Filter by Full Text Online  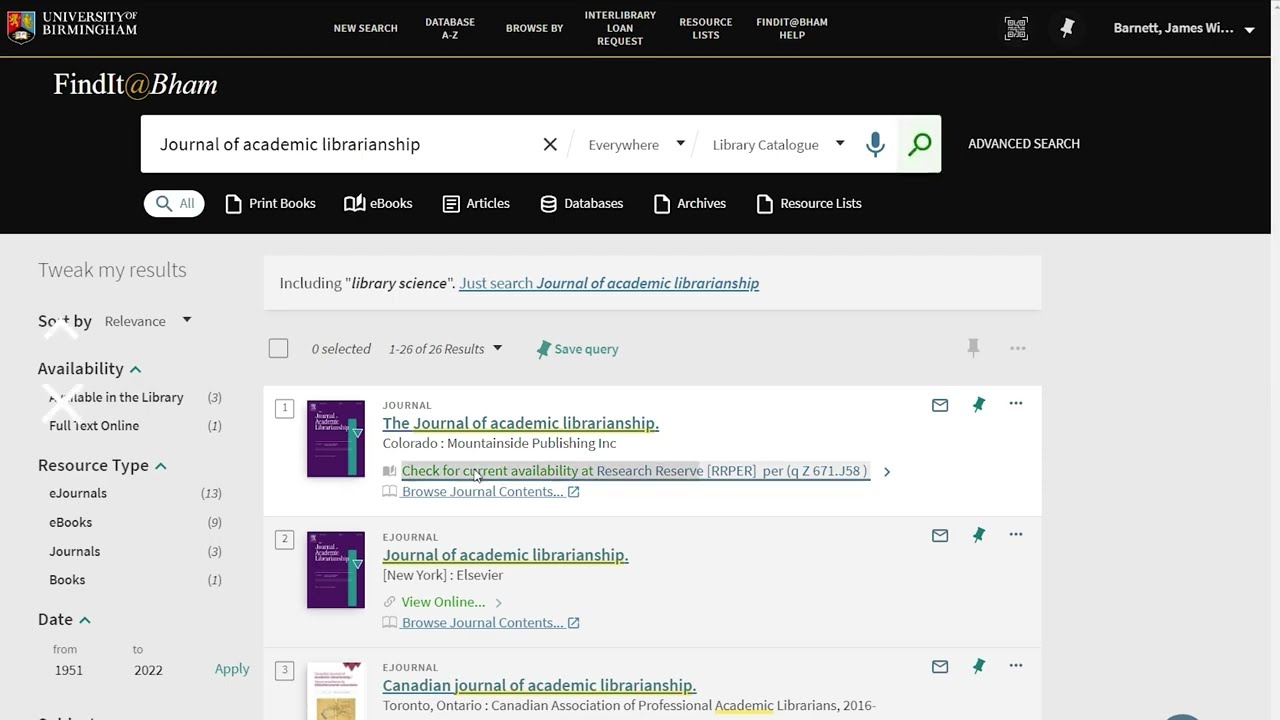coord(94,426)
